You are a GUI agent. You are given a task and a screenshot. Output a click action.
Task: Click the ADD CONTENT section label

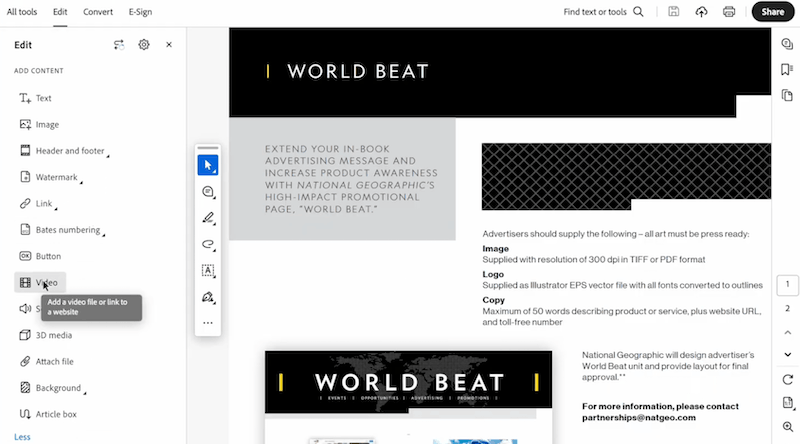click(x=39, y=71)
